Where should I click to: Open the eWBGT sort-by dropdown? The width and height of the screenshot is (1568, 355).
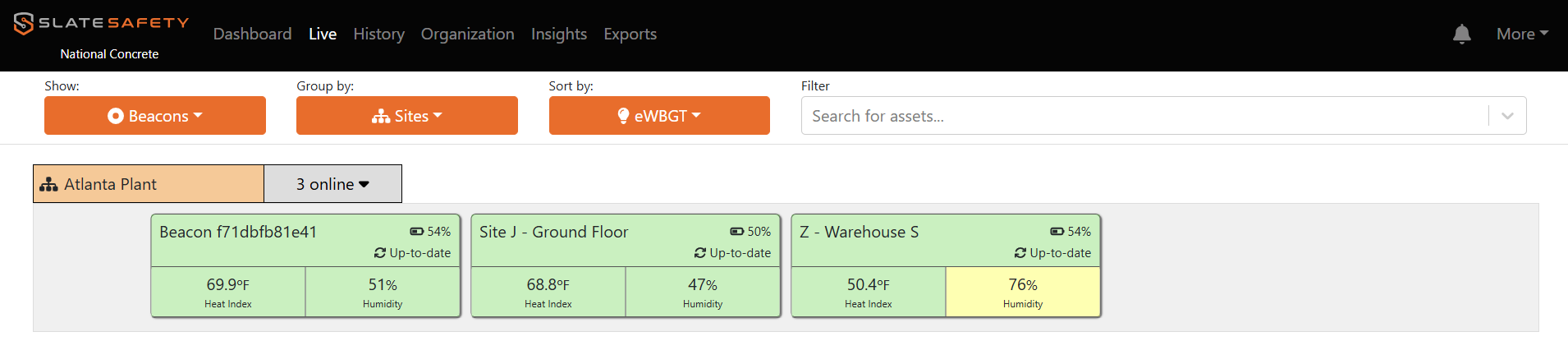point(659,115)
